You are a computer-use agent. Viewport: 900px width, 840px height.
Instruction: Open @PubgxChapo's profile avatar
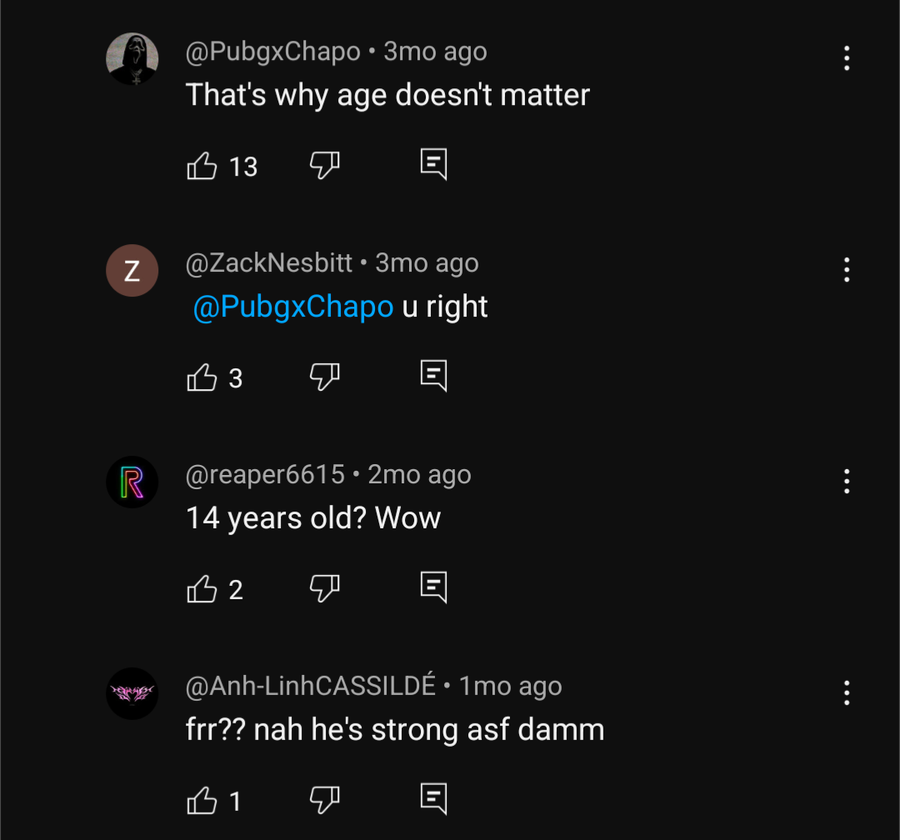click(x=132, y=59)
